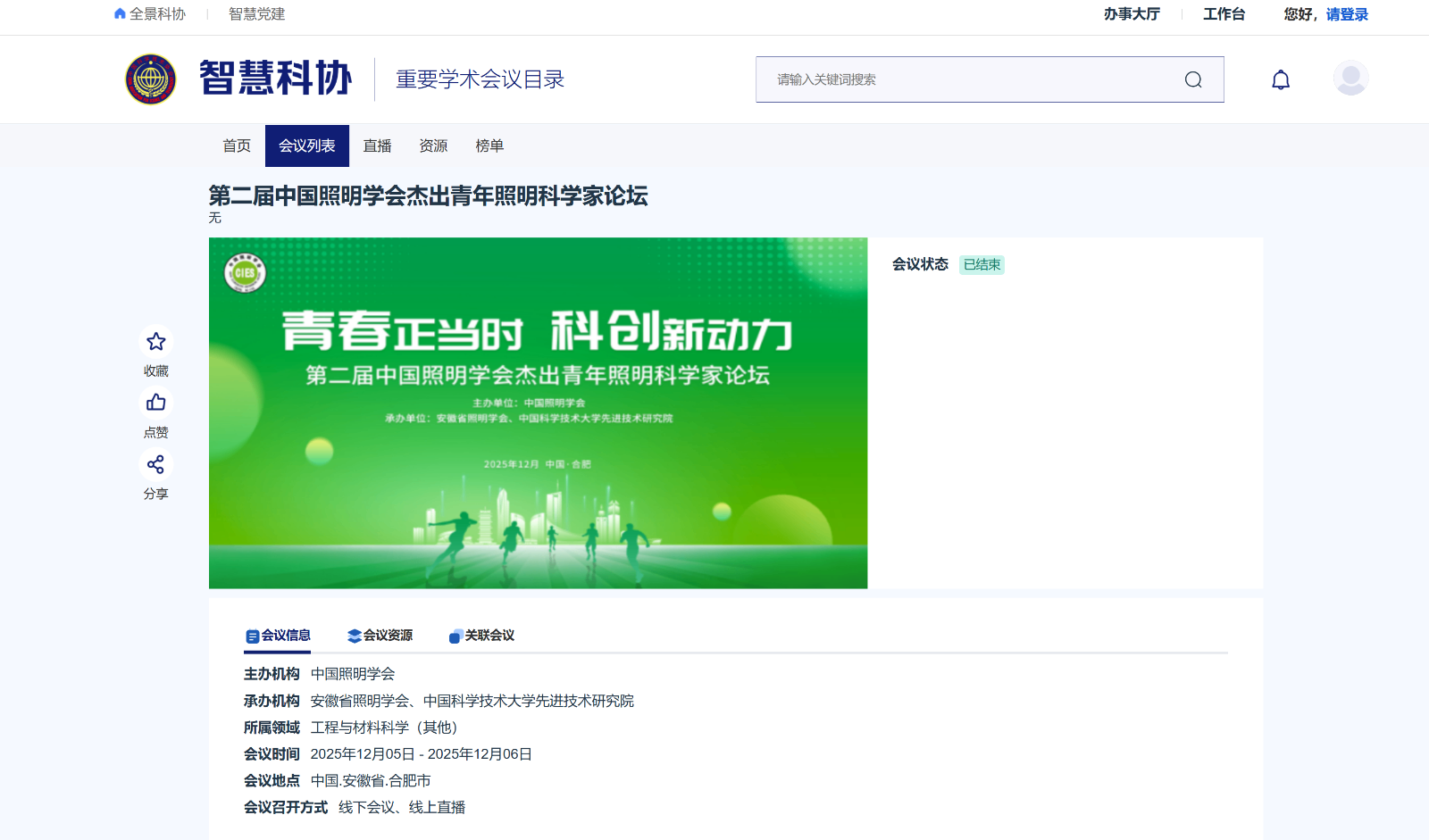Open the 办事大厅 link
Image resolution: width=1429 pixels, height=840 pixels.
click(1132, 13)
